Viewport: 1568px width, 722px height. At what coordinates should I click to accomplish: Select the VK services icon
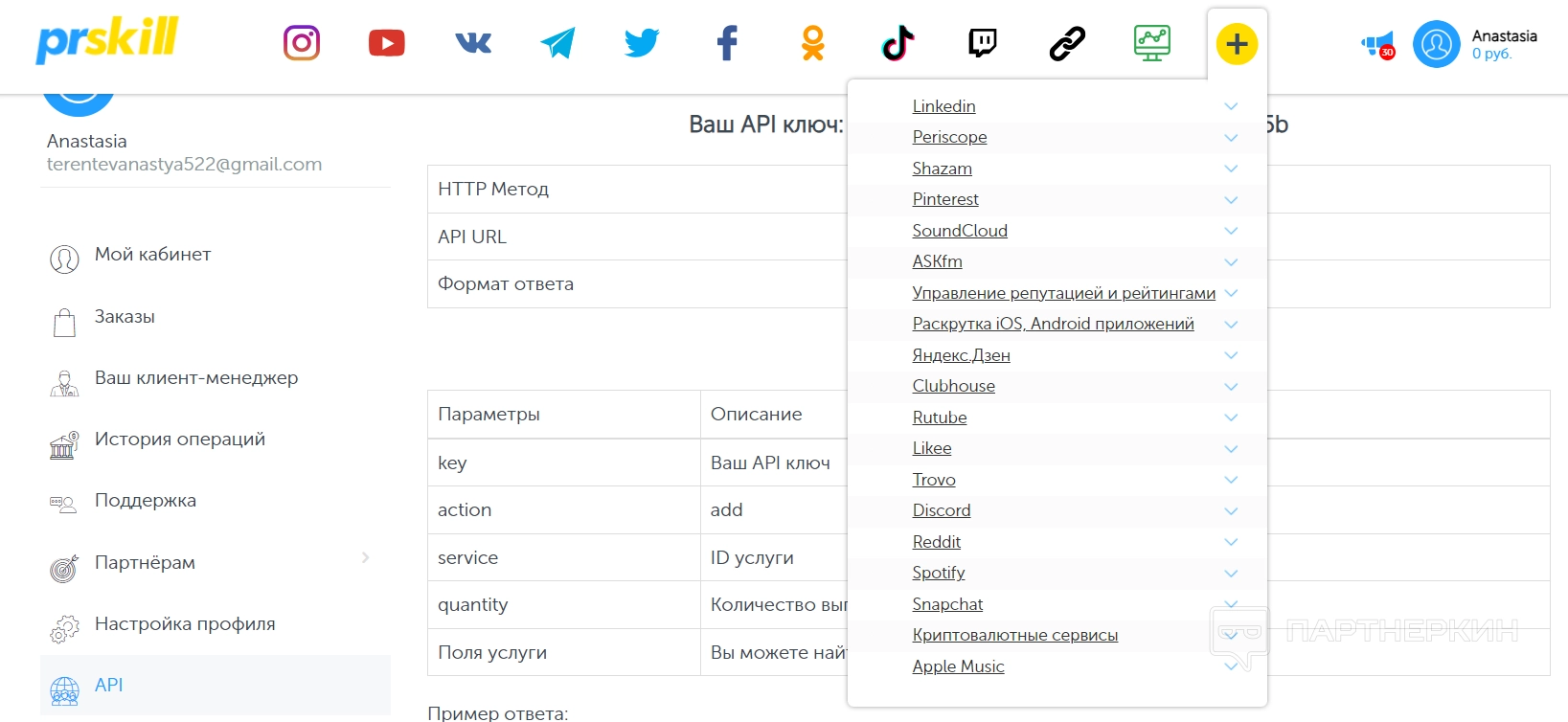[472, 43]
